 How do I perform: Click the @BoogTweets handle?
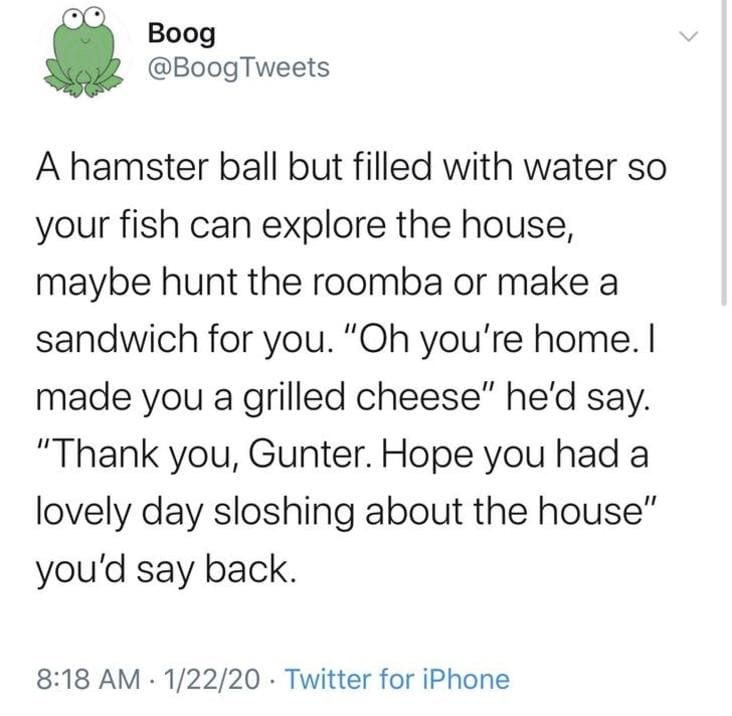point(237,68)
